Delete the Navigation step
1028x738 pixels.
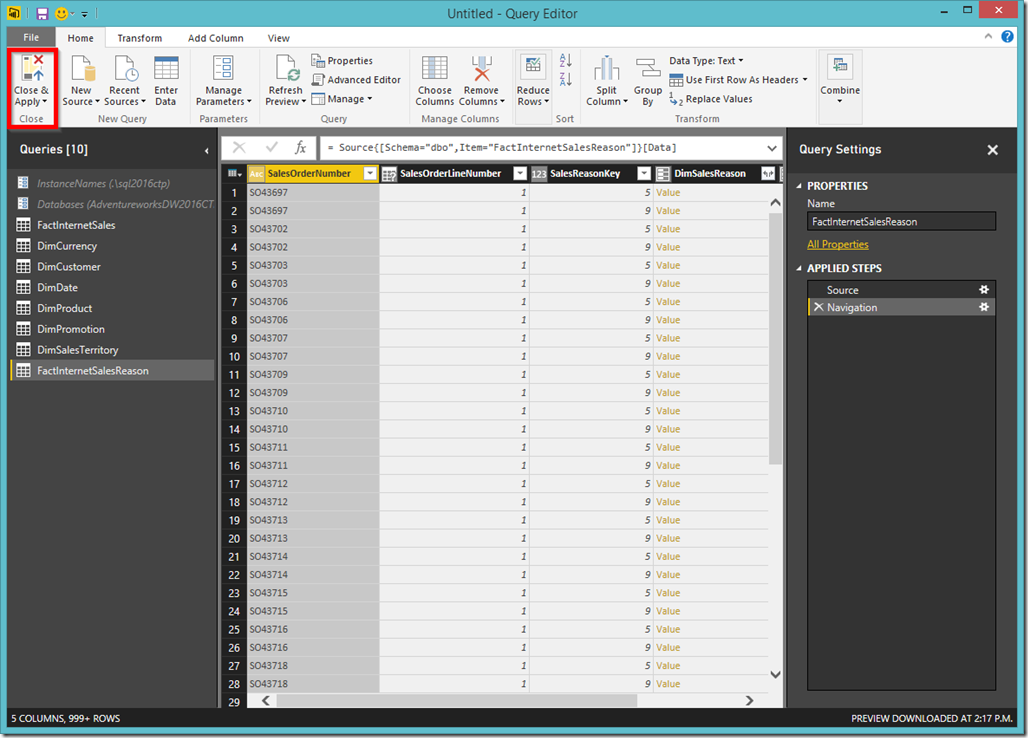(818, 307)
